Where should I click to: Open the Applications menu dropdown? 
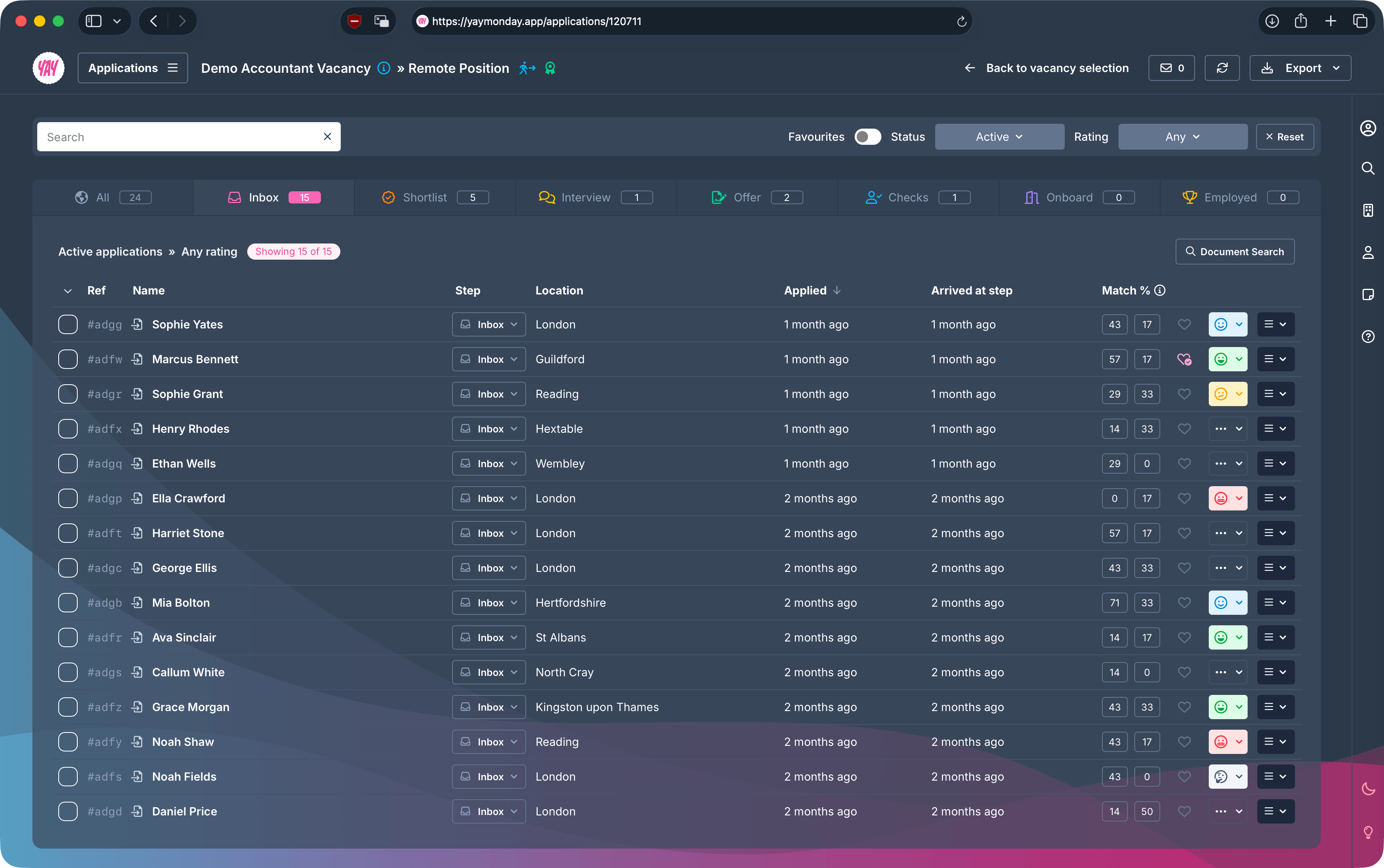[133, 68]
